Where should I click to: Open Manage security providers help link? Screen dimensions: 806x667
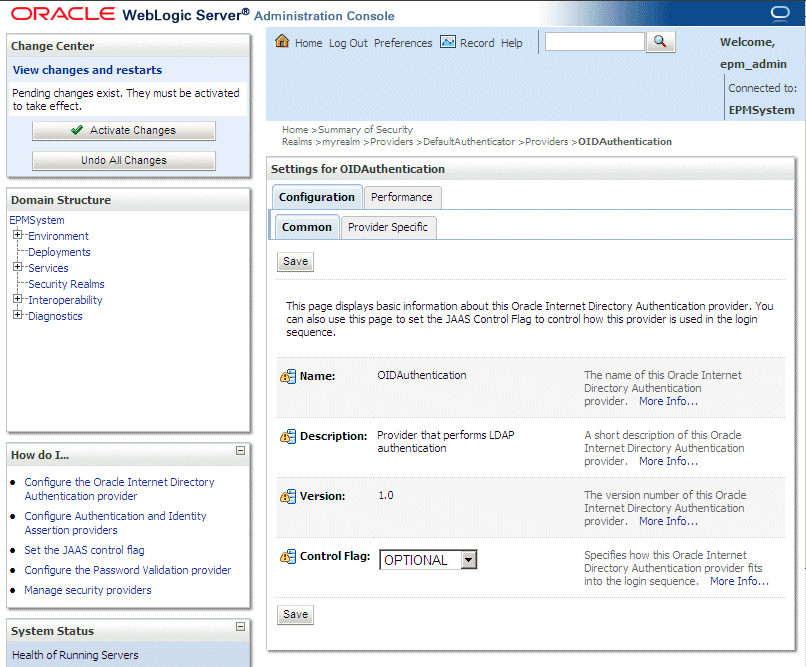88,590
